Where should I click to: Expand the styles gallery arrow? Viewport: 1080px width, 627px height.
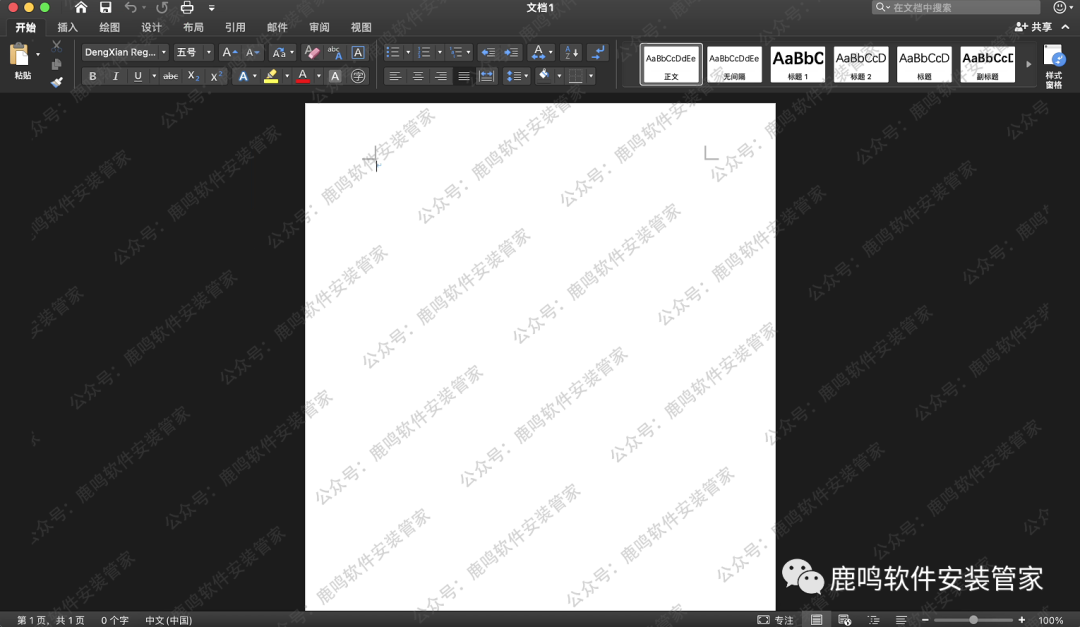click(x=1029, y=65)
